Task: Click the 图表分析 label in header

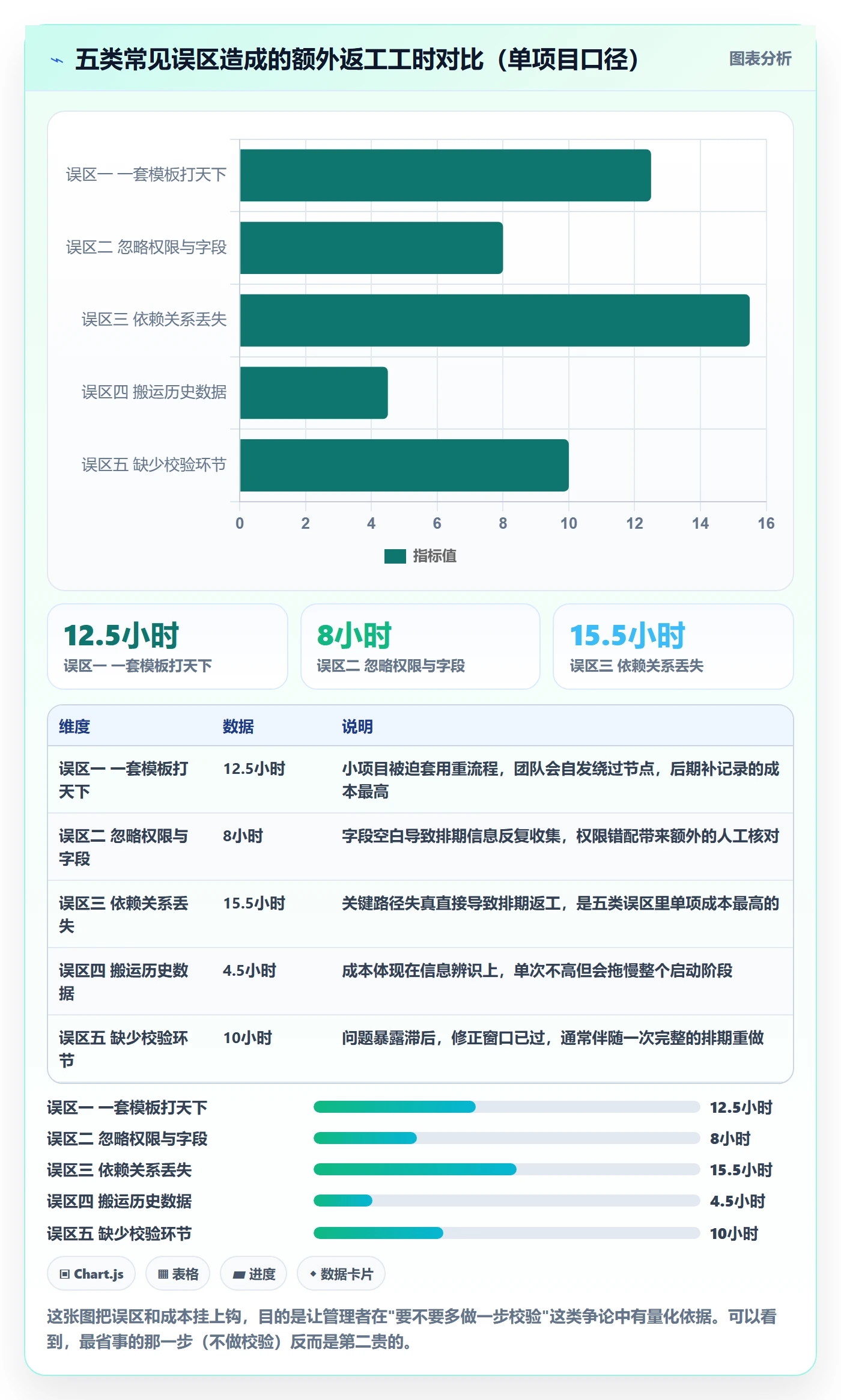Action: (760, 58)
